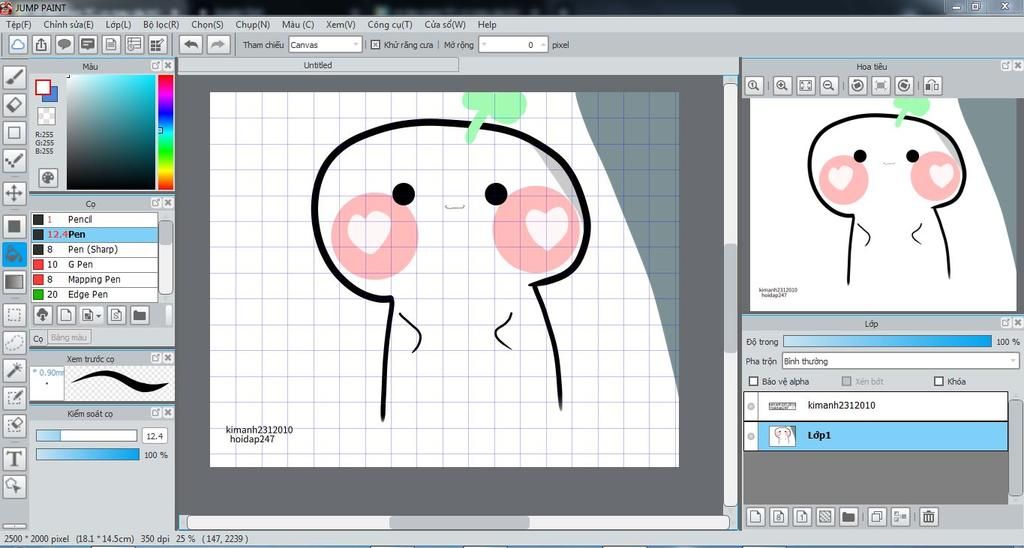The height and width of the screenshot is (548, 1024).
Task: Select the Bucket fill tool
Action: click(x=14, y=254)
